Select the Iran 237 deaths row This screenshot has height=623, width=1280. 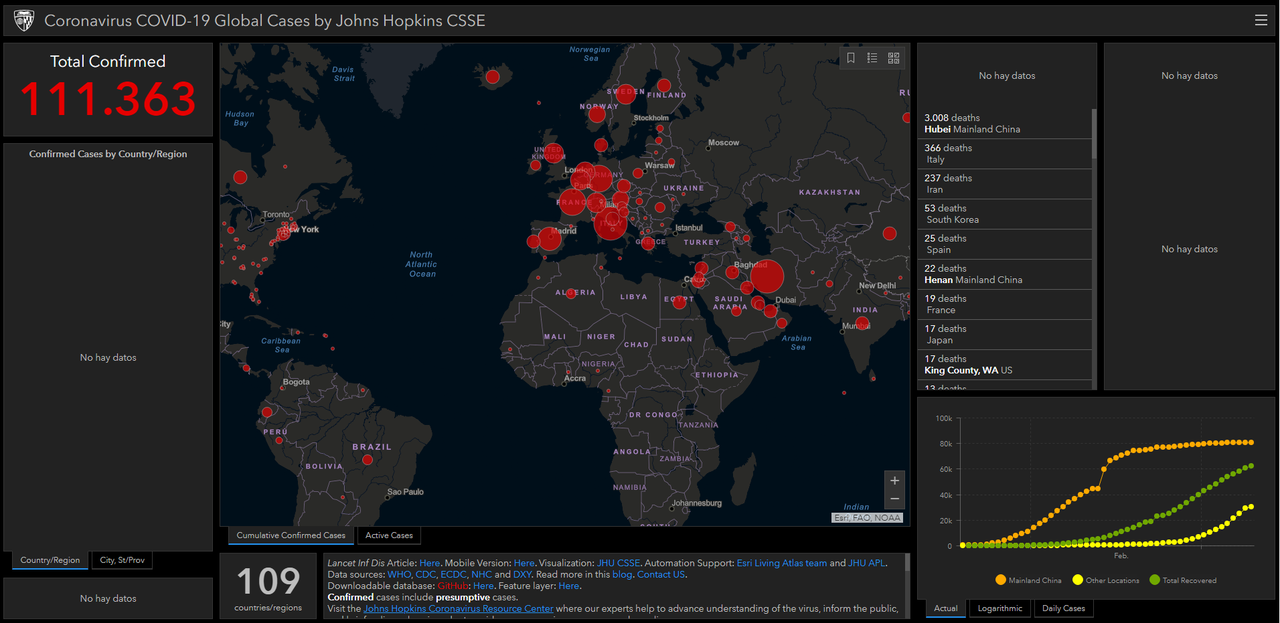point(1004,183)
